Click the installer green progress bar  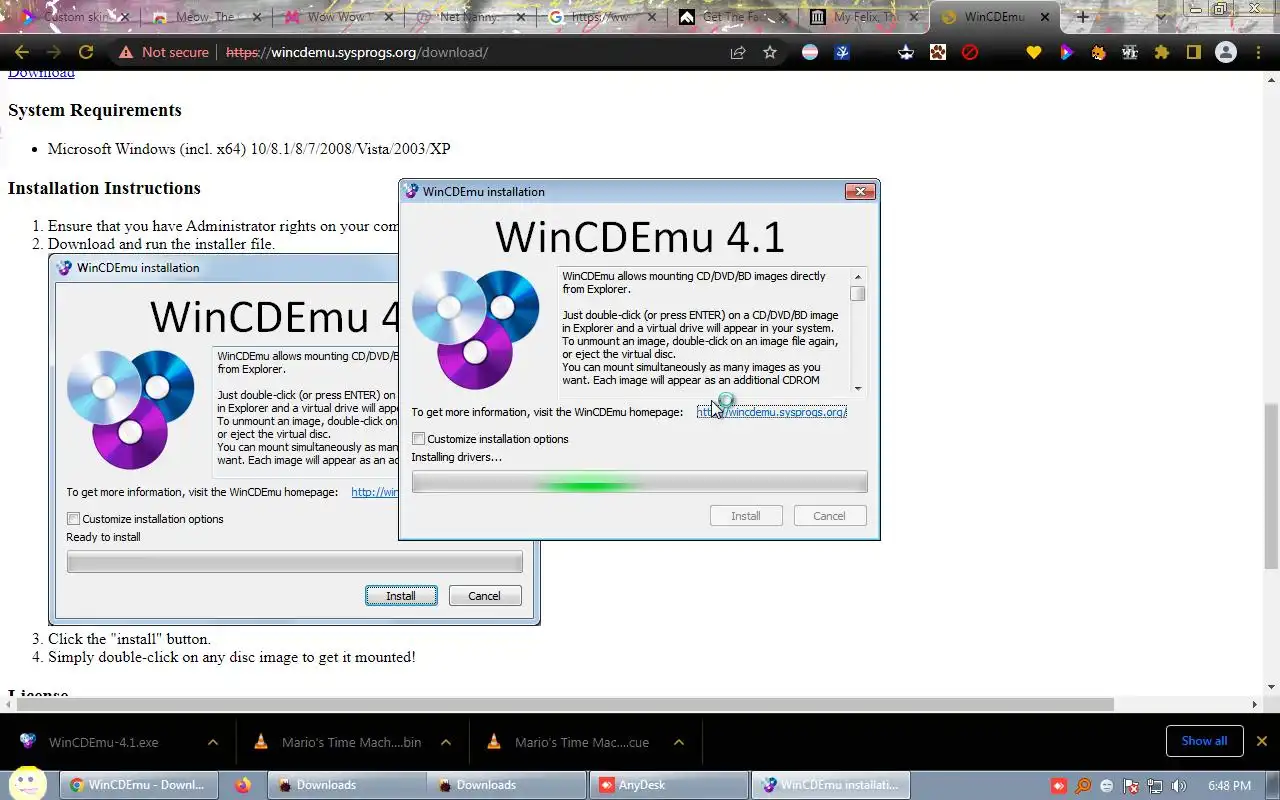point(639,484)
